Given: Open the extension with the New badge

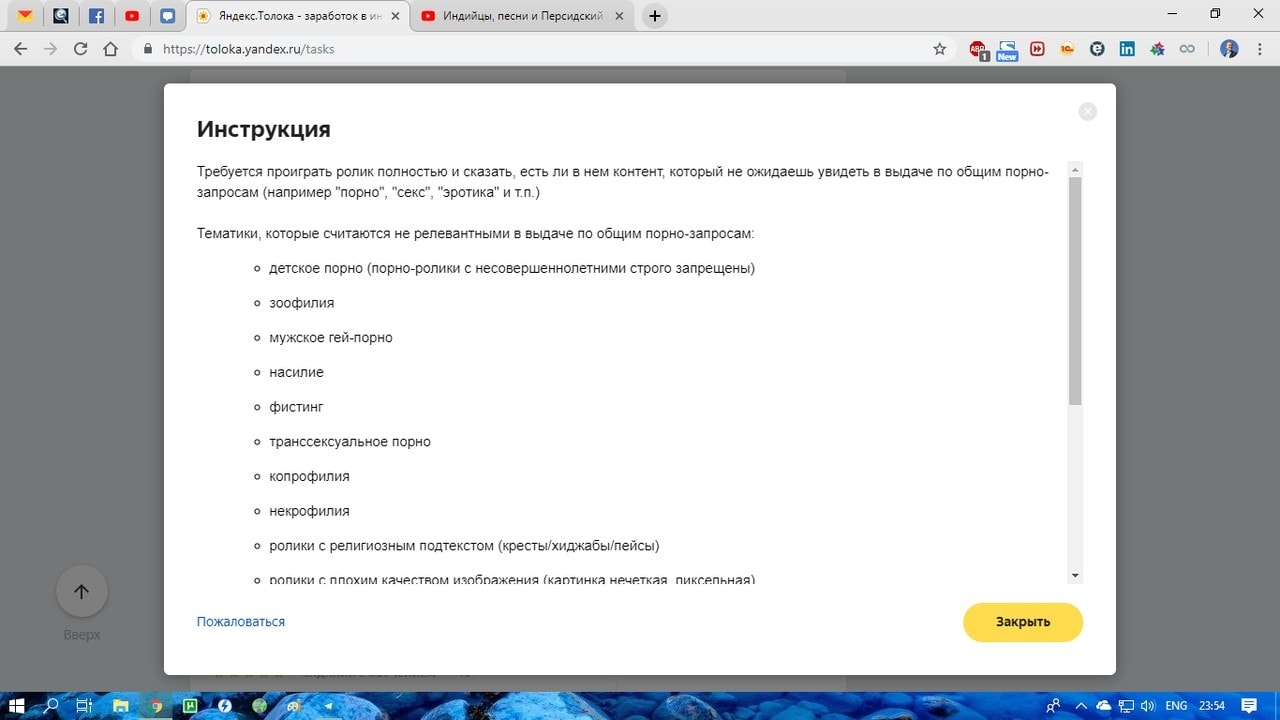Looking at the screenshot, I should pos(1007,49).
